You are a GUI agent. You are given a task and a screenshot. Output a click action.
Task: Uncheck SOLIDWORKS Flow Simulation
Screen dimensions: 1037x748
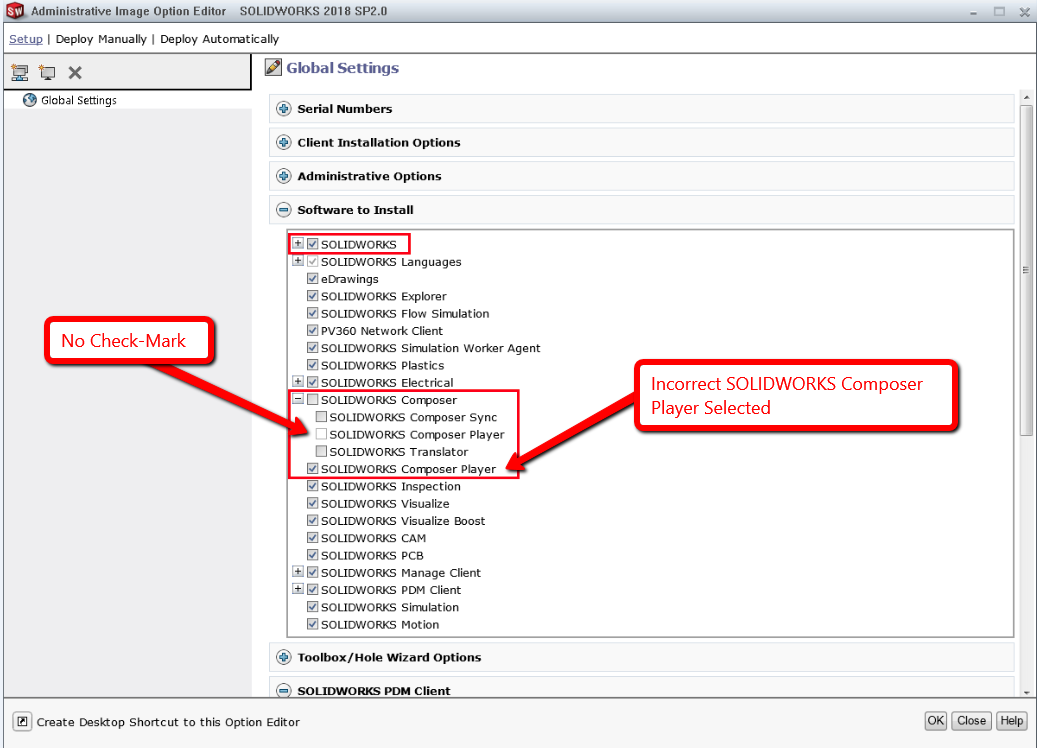pos(313,313)
